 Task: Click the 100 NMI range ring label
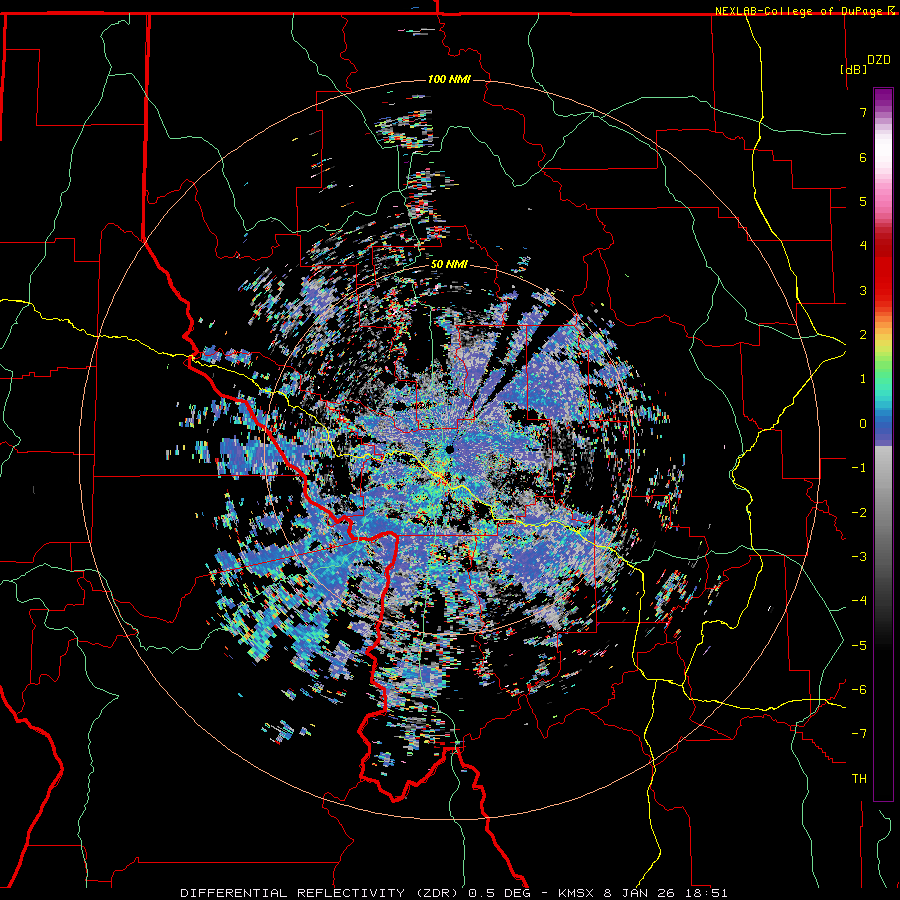coord(449,79)
